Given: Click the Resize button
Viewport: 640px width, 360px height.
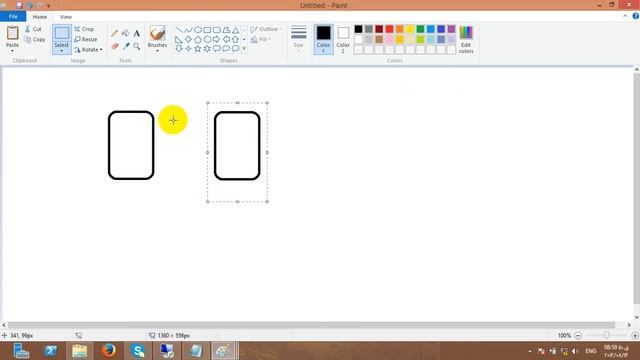Looking at the screenshot, I should click(x=86, y=39).
